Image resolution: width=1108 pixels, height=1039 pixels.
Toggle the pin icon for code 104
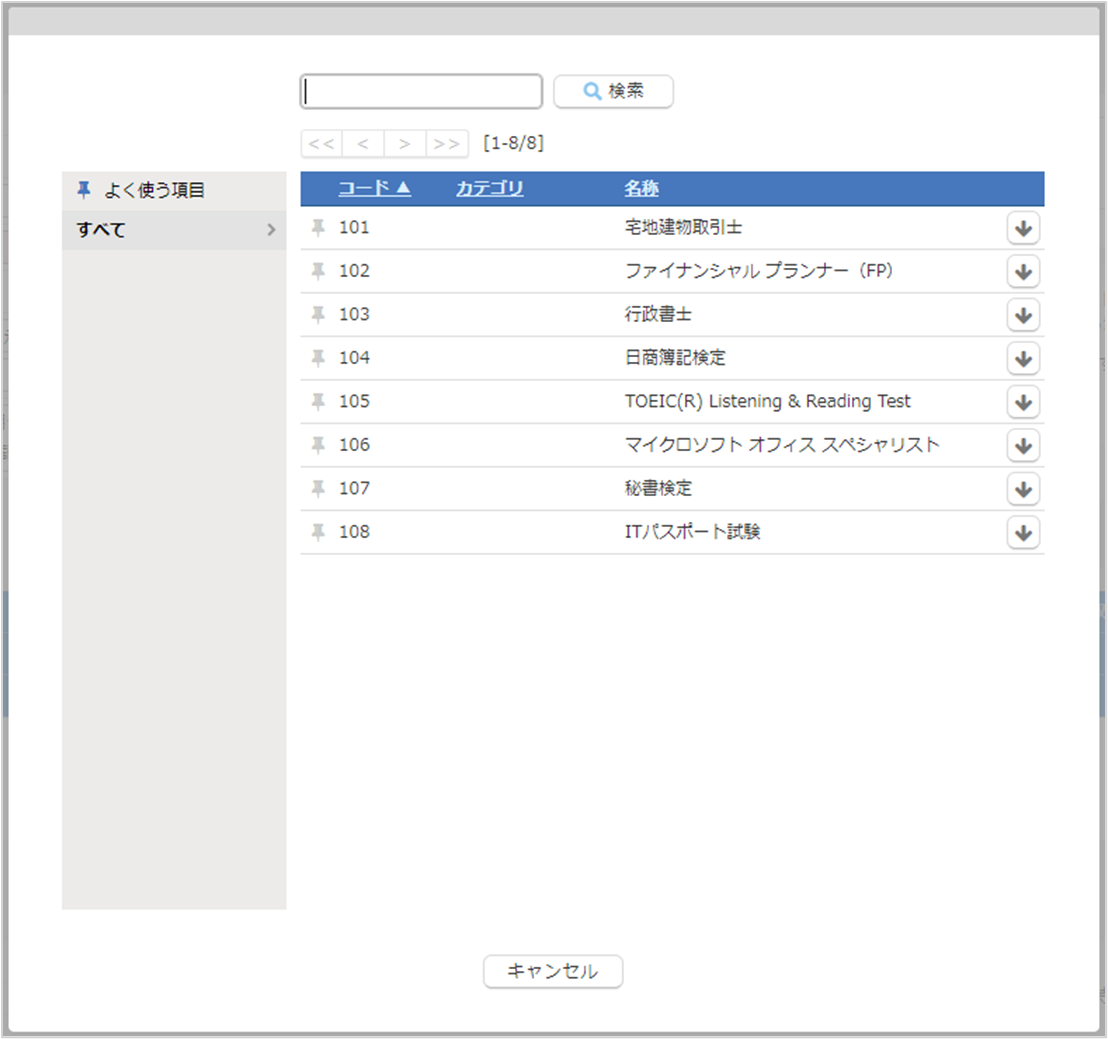[318, 358]
